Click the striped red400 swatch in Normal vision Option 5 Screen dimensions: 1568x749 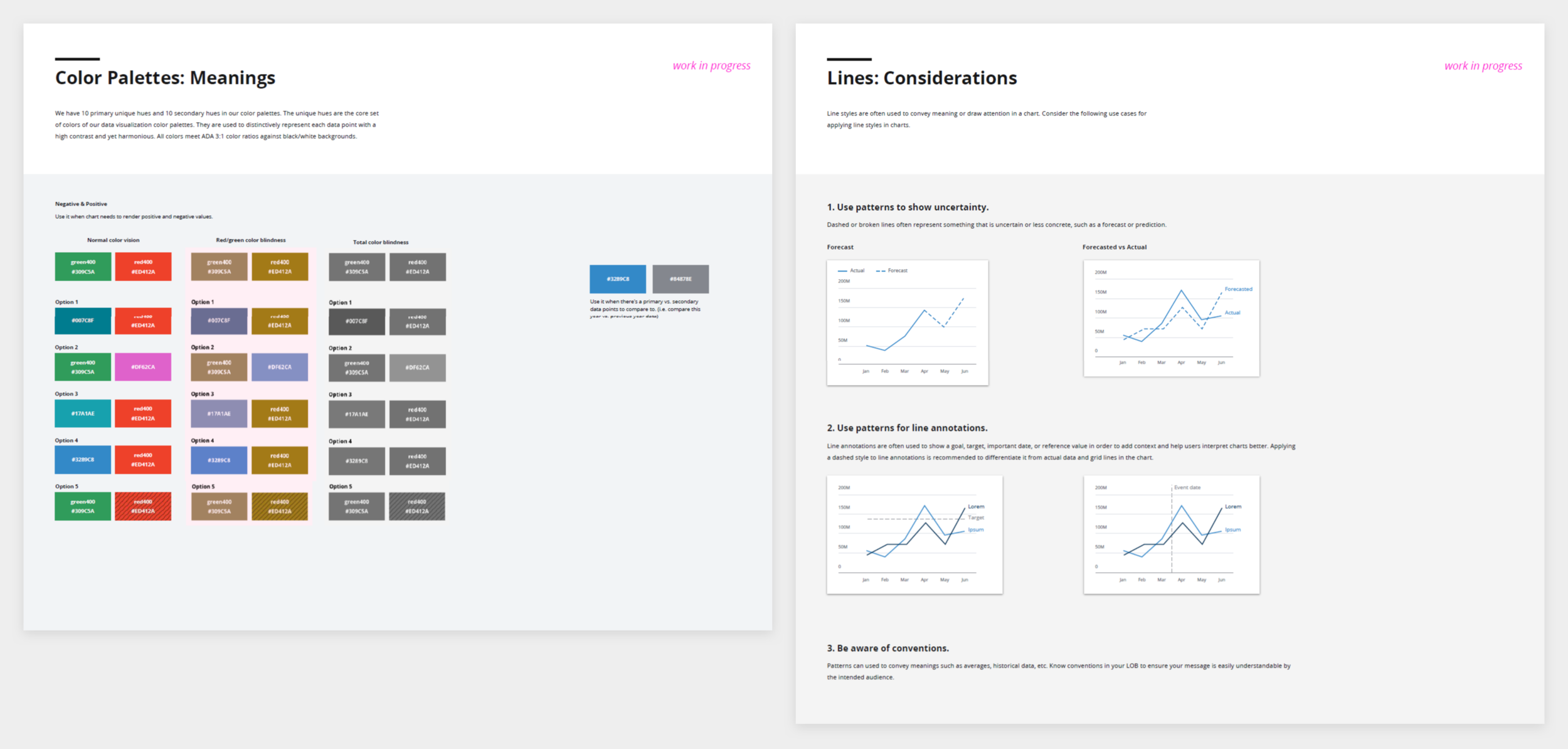click(143, 506)
